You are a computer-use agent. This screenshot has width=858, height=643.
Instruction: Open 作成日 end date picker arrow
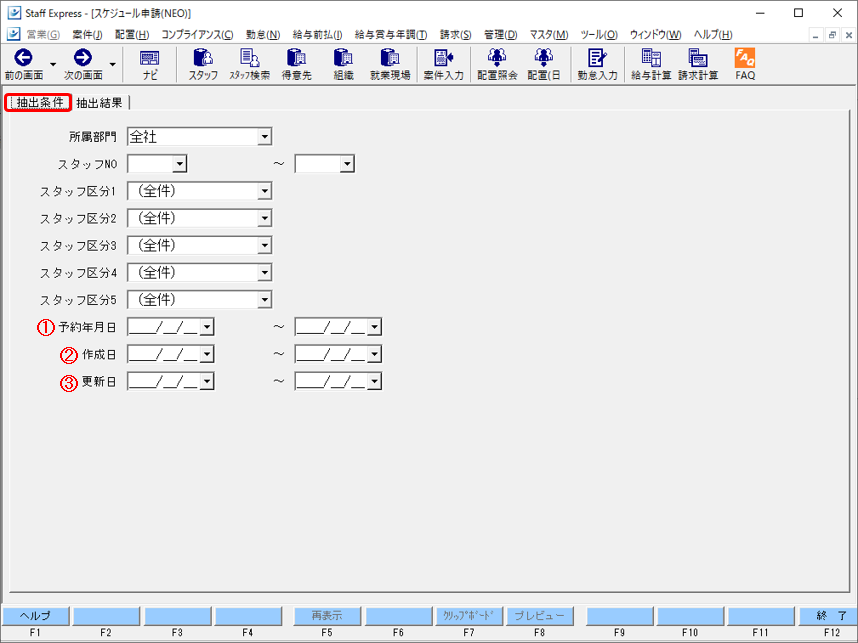click(374, 354)
